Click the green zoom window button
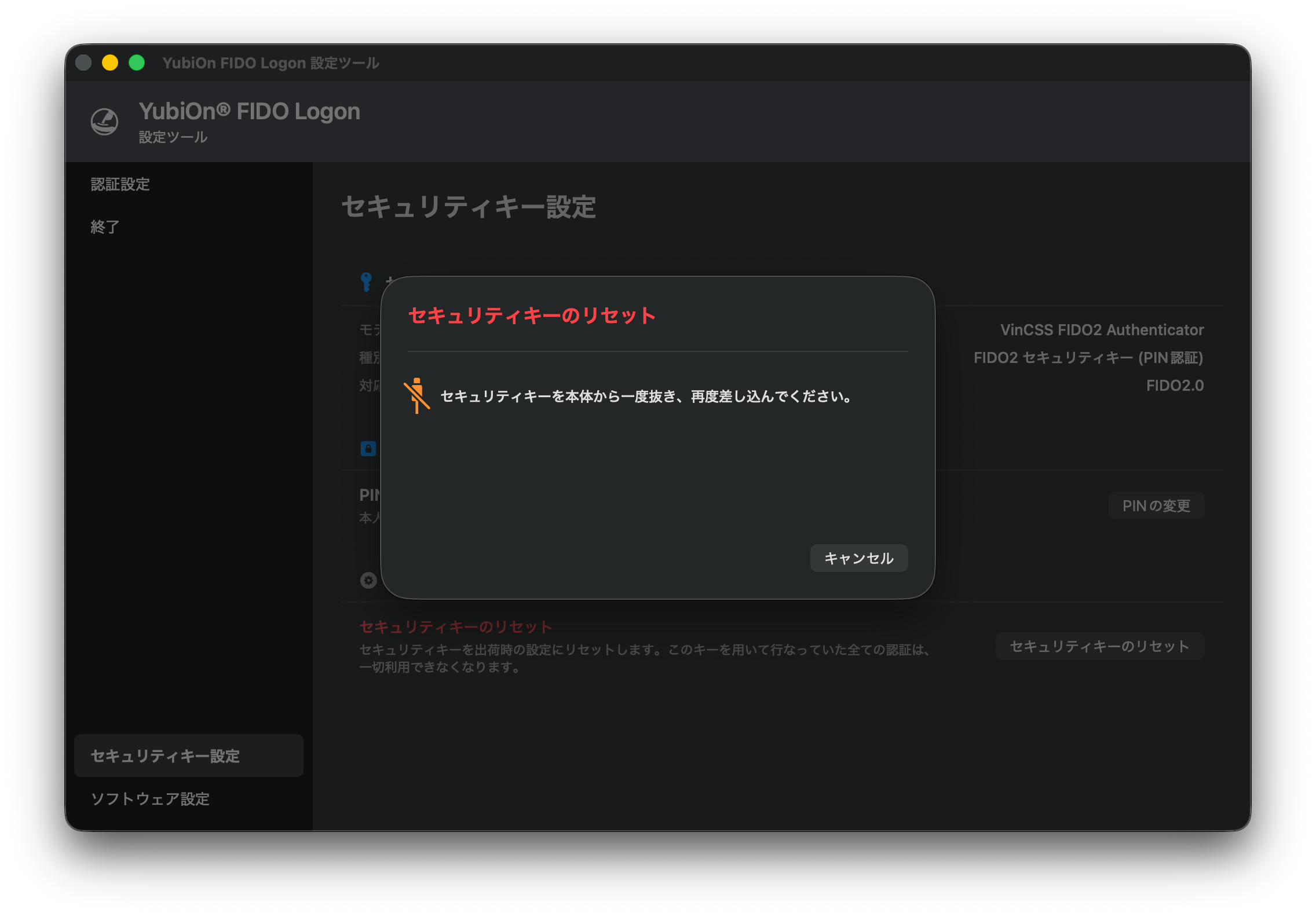Image resolution: width=1316 pixels, height=917 pixels. [137, 63]
